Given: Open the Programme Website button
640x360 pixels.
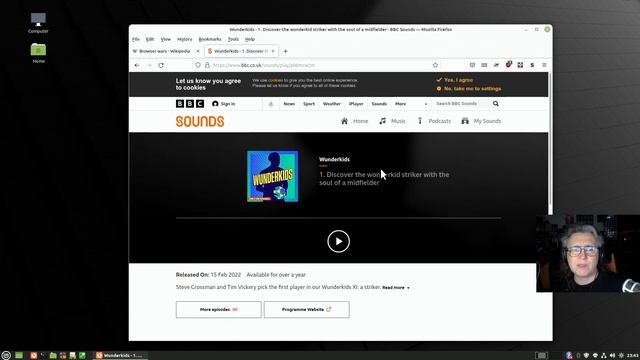Looking at the screenshot, I should point(307,309).
